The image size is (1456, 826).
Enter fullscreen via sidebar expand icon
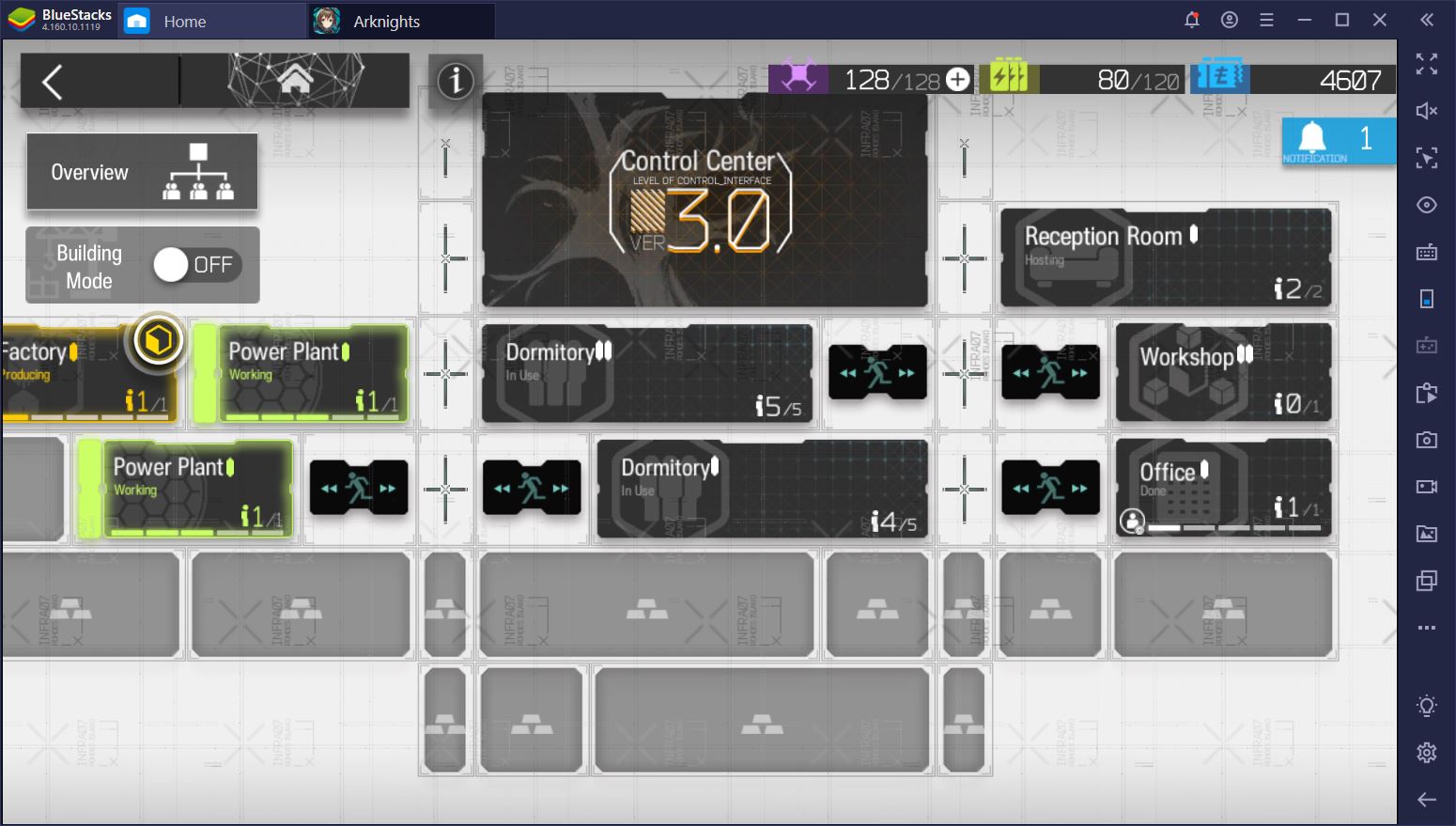pos(1427,64)
